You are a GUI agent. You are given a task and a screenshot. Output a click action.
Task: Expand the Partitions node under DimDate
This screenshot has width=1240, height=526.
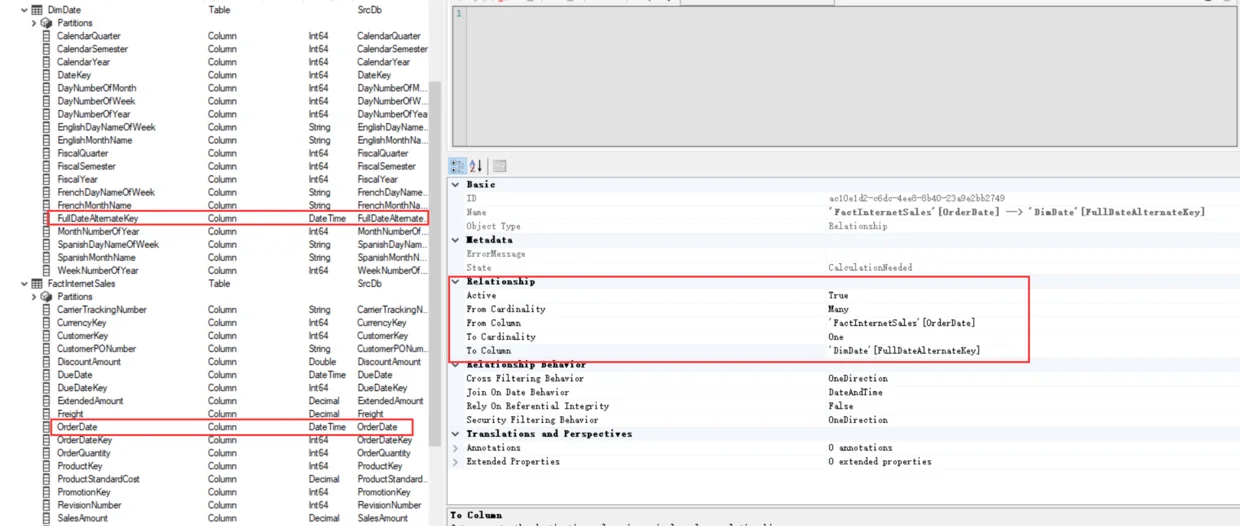(x=34, y=22)
